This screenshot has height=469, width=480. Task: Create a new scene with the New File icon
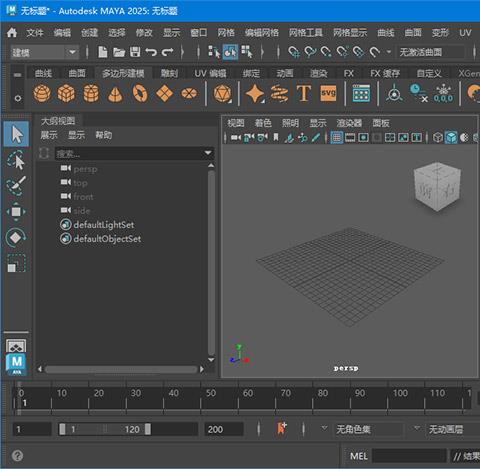[x=103, y=52]
